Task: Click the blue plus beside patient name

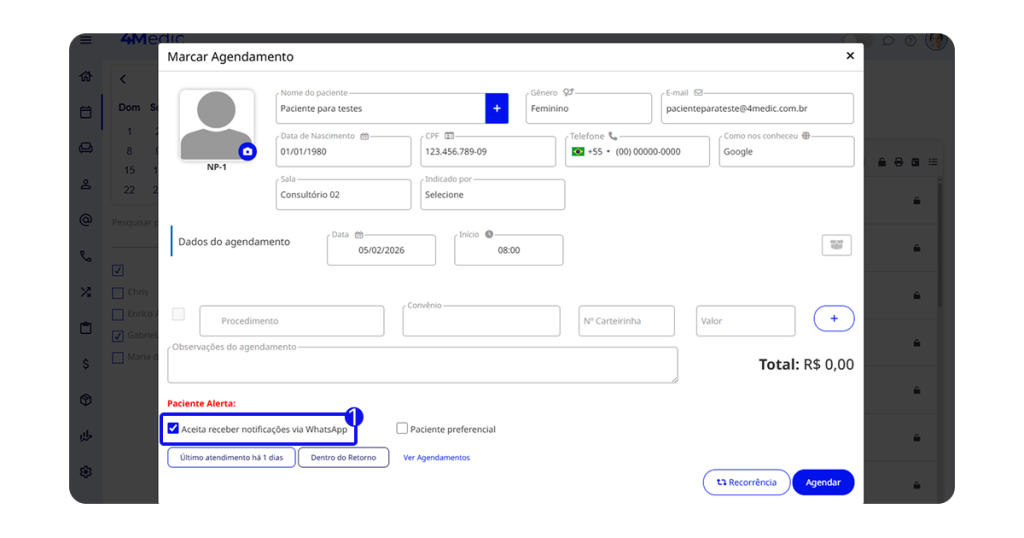Action: 497,108
